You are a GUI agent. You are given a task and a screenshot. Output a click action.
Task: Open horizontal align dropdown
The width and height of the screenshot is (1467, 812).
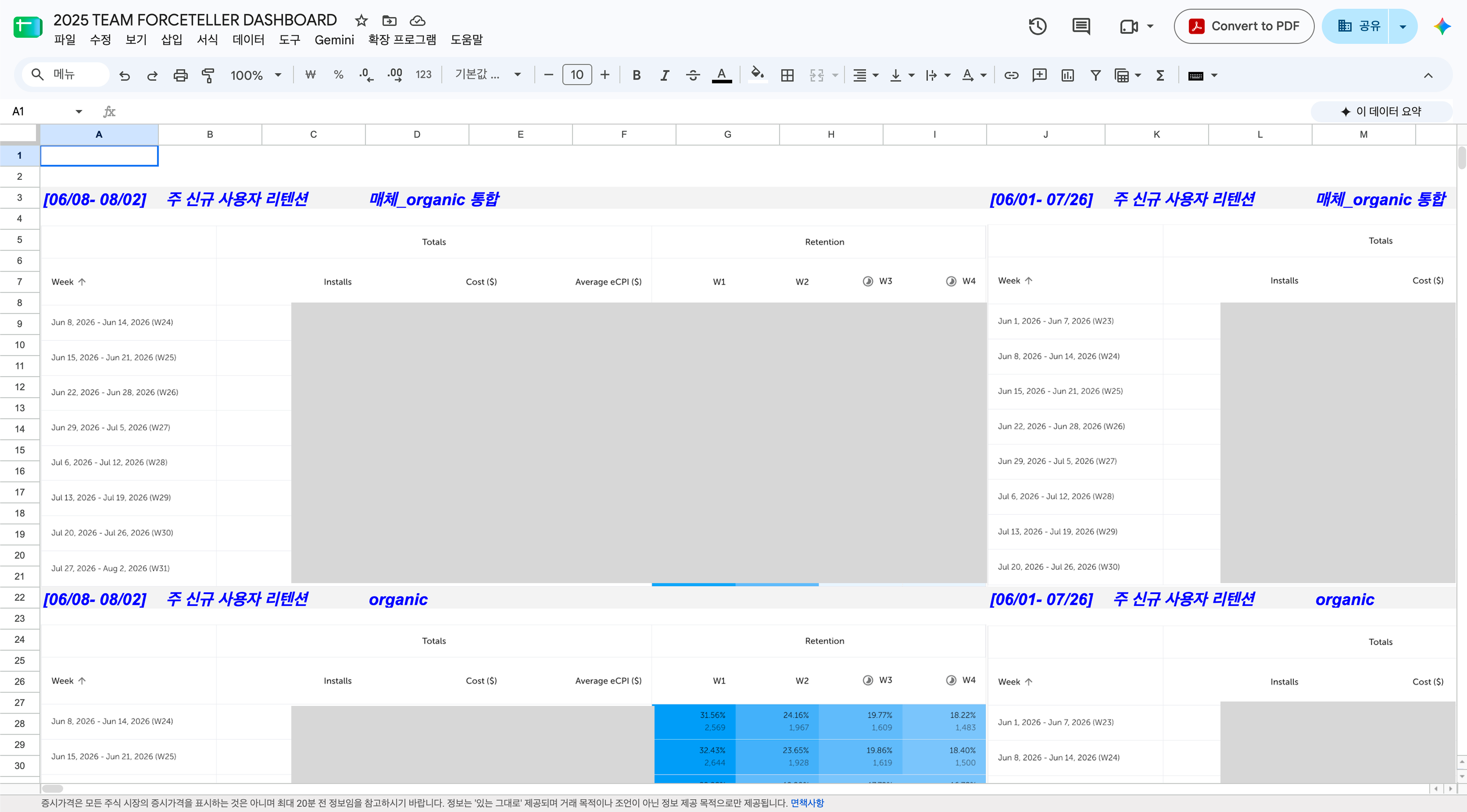[866, 75]
